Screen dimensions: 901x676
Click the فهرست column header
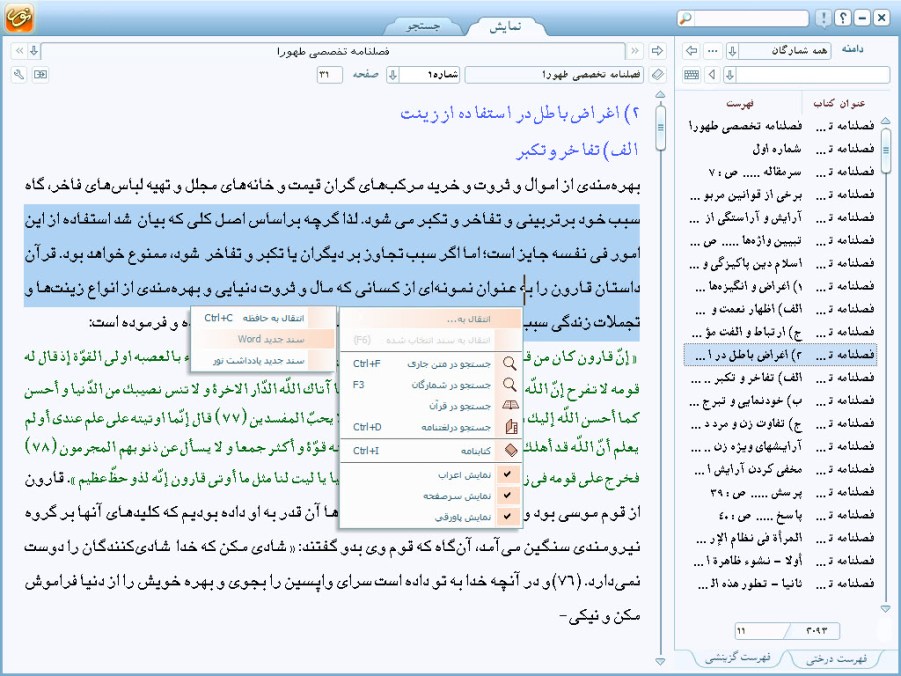[x=740, y=103]
